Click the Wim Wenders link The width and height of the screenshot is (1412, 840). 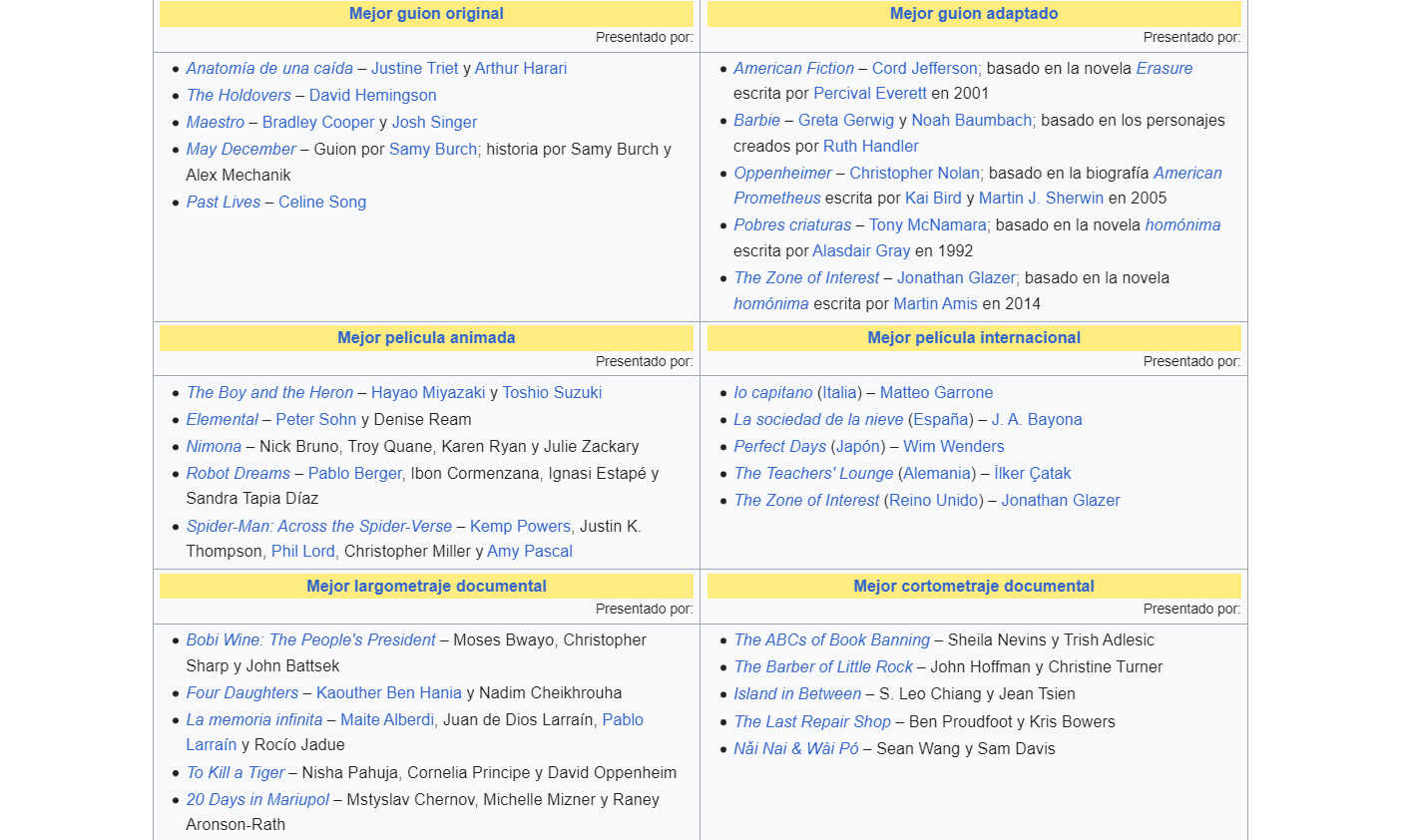pyautogui.click(x=954, y=447)
